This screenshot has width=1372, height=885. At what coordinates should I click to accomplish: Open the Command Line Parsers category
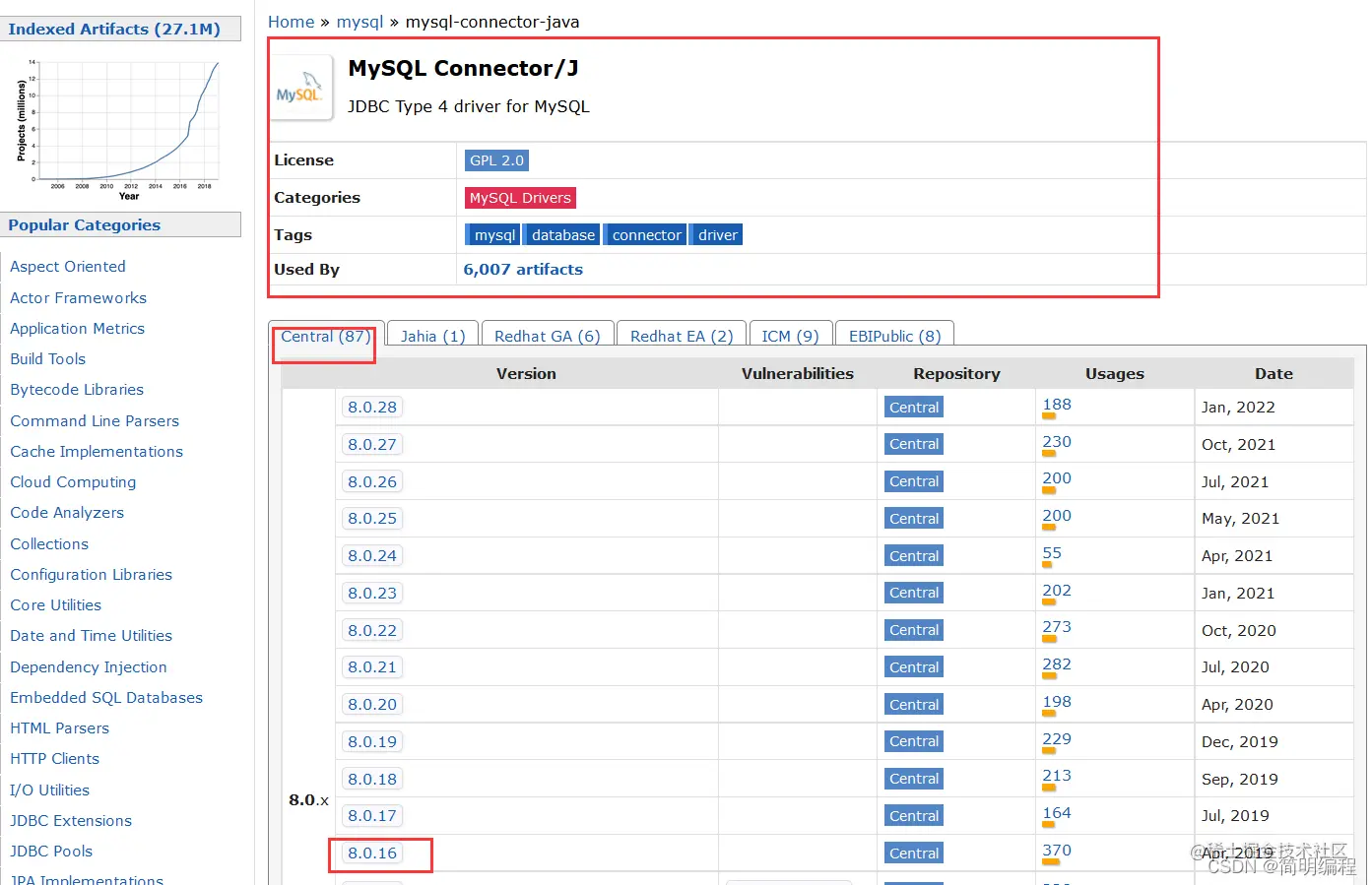[x=95, y=421]
